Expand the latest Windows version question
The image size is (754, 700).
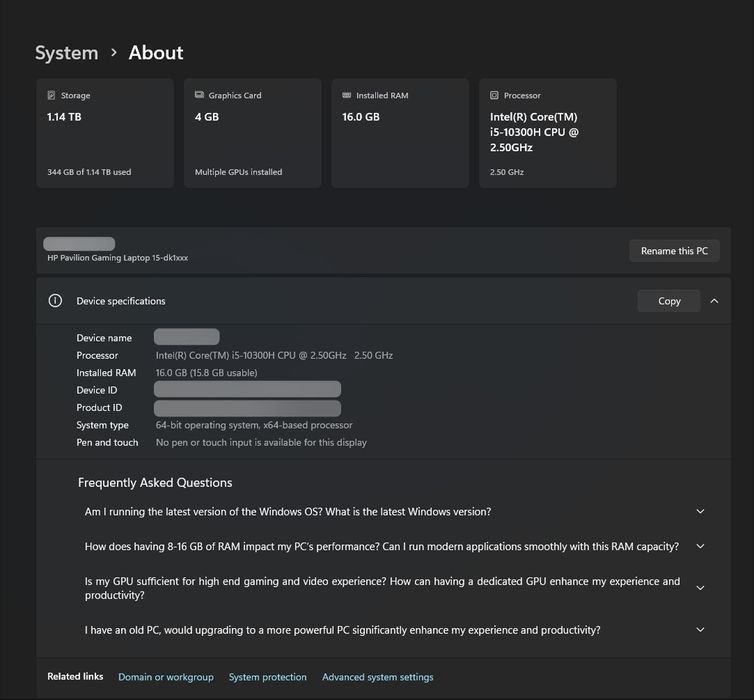[700, 512]
